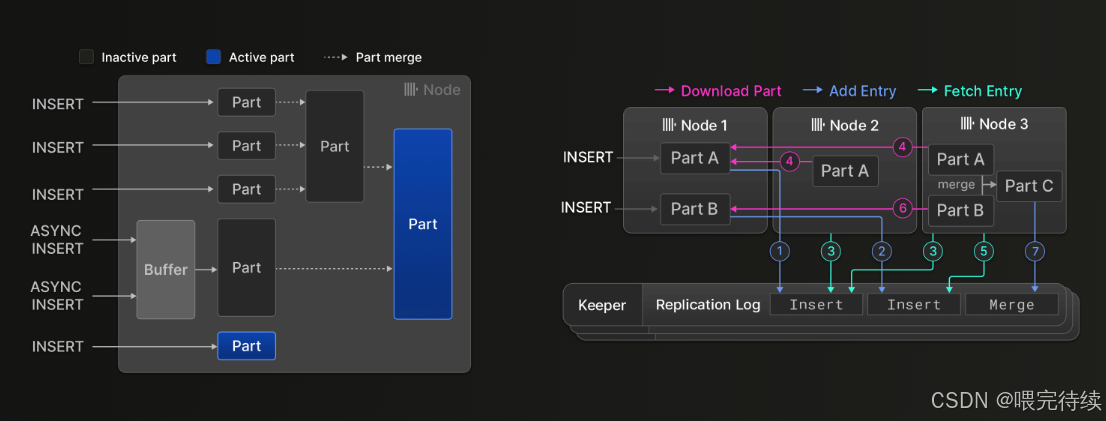Select the dark Part box right of Buffer
The width and height of the screenshot is (1106, 421).
click(246, 267)
